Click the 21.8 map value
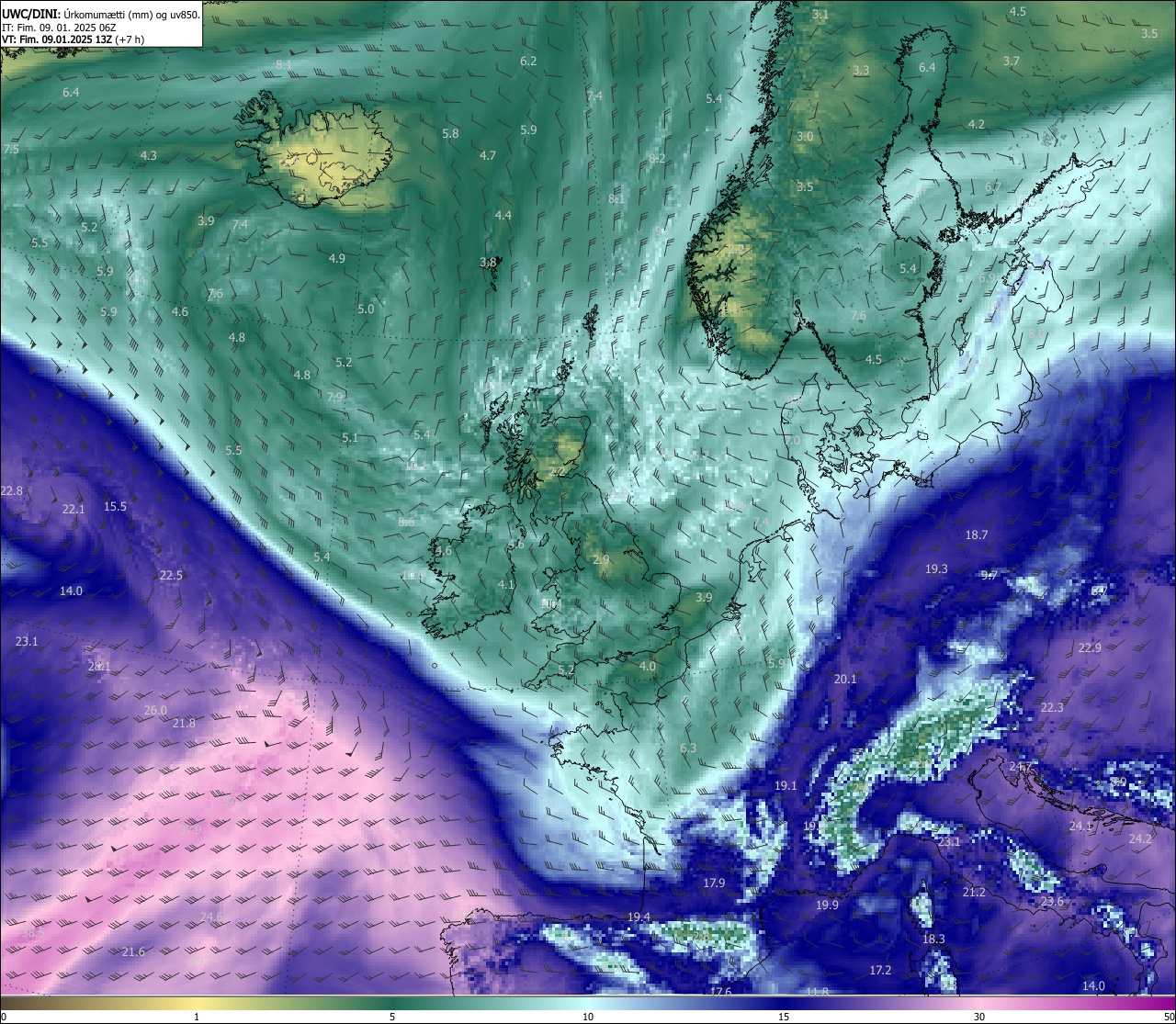 [x=185, y=724]
